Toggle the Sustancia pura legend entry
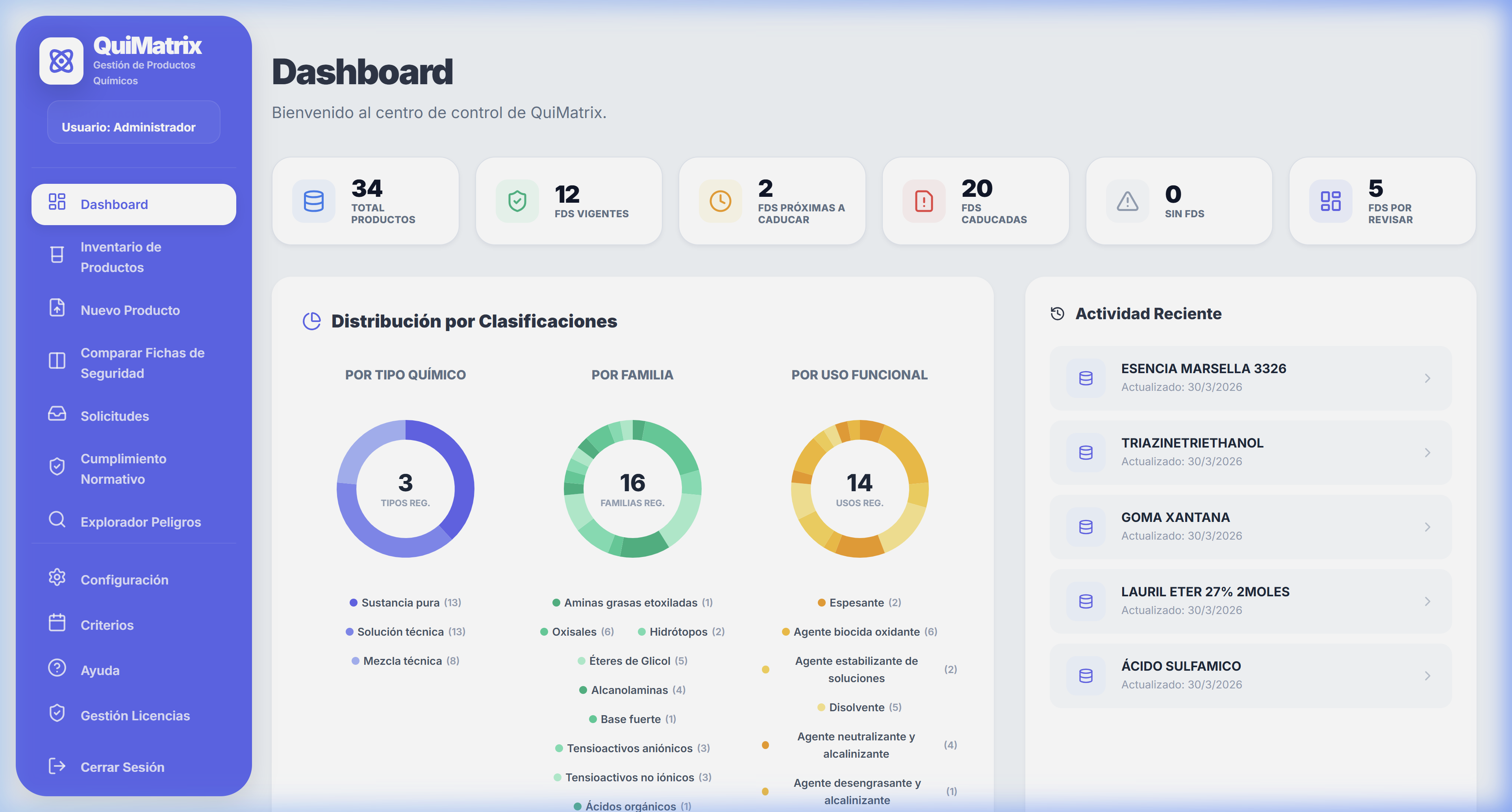Viewport: 1512px width, 812px height. coord(405,602)
